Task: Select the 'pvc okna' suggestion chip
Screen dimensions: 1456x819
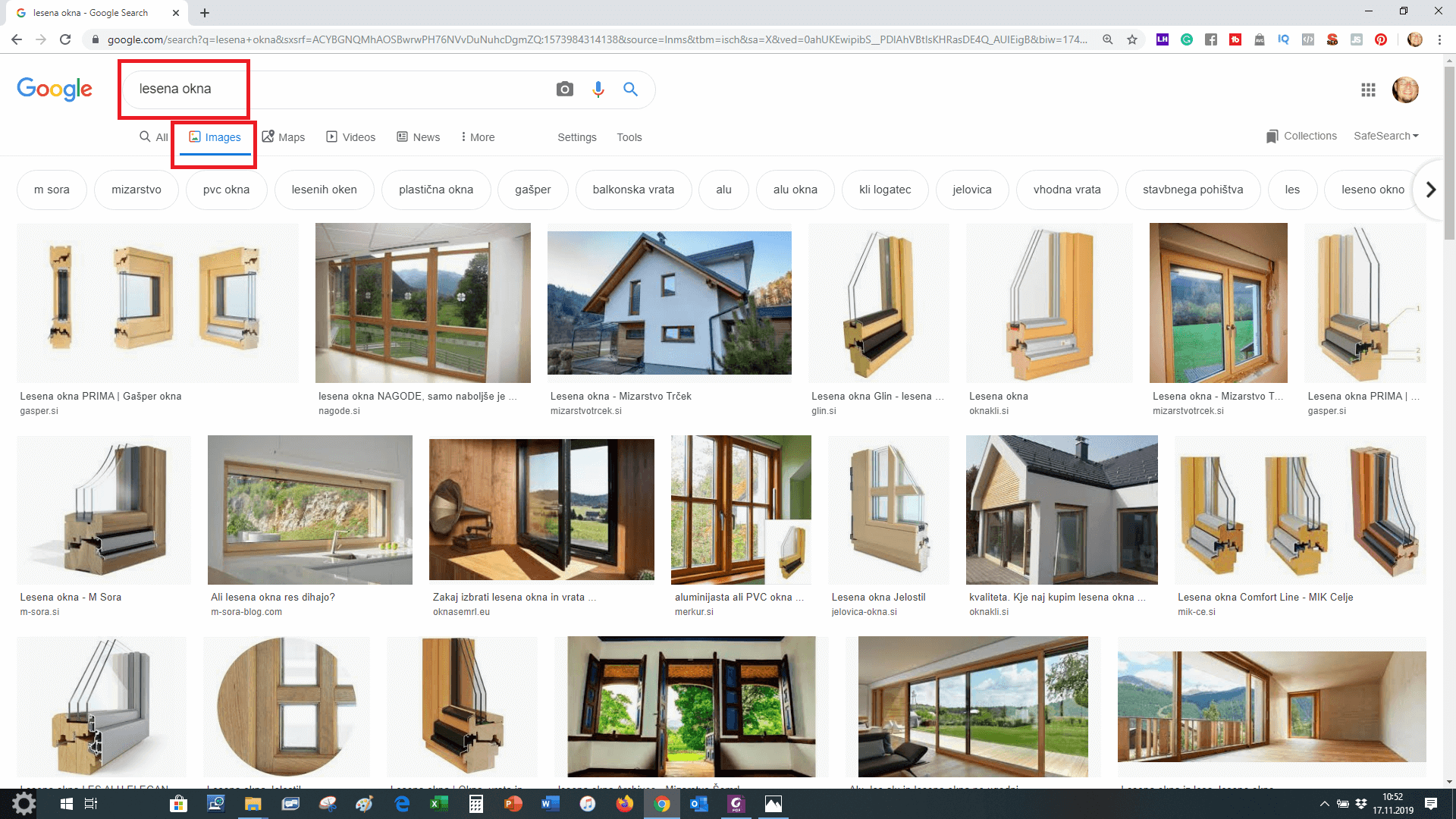Action: [x=226, y=190]
